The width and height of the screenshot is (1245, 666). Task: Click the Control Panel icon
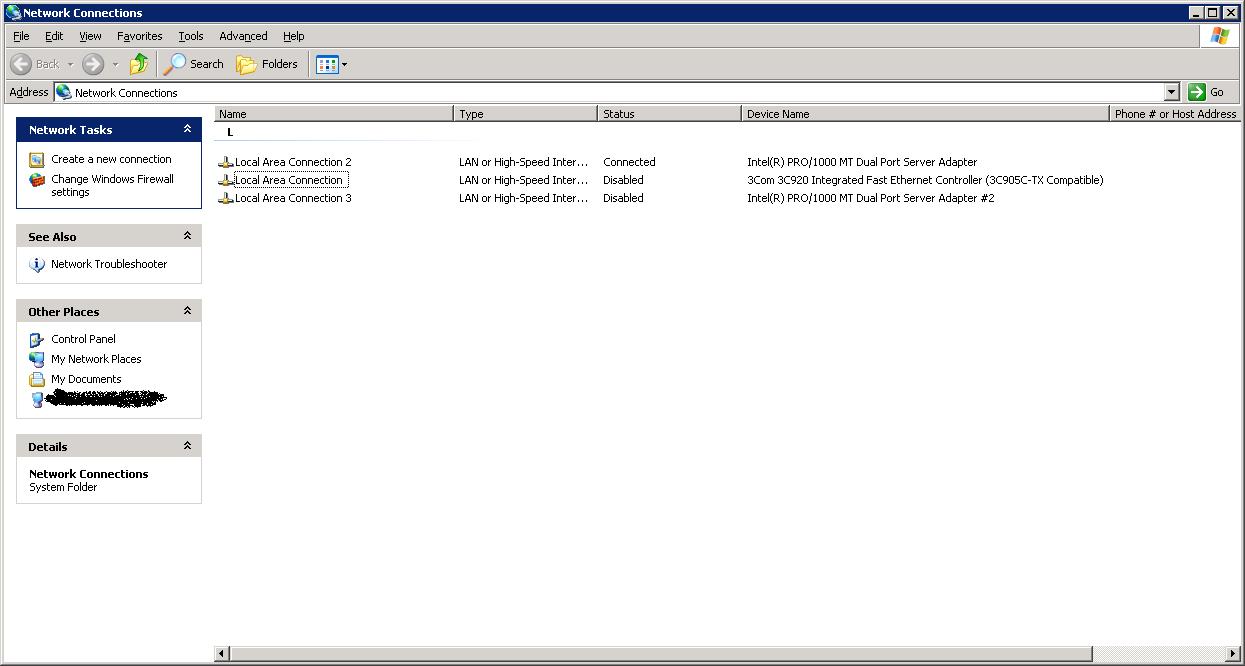37,339
